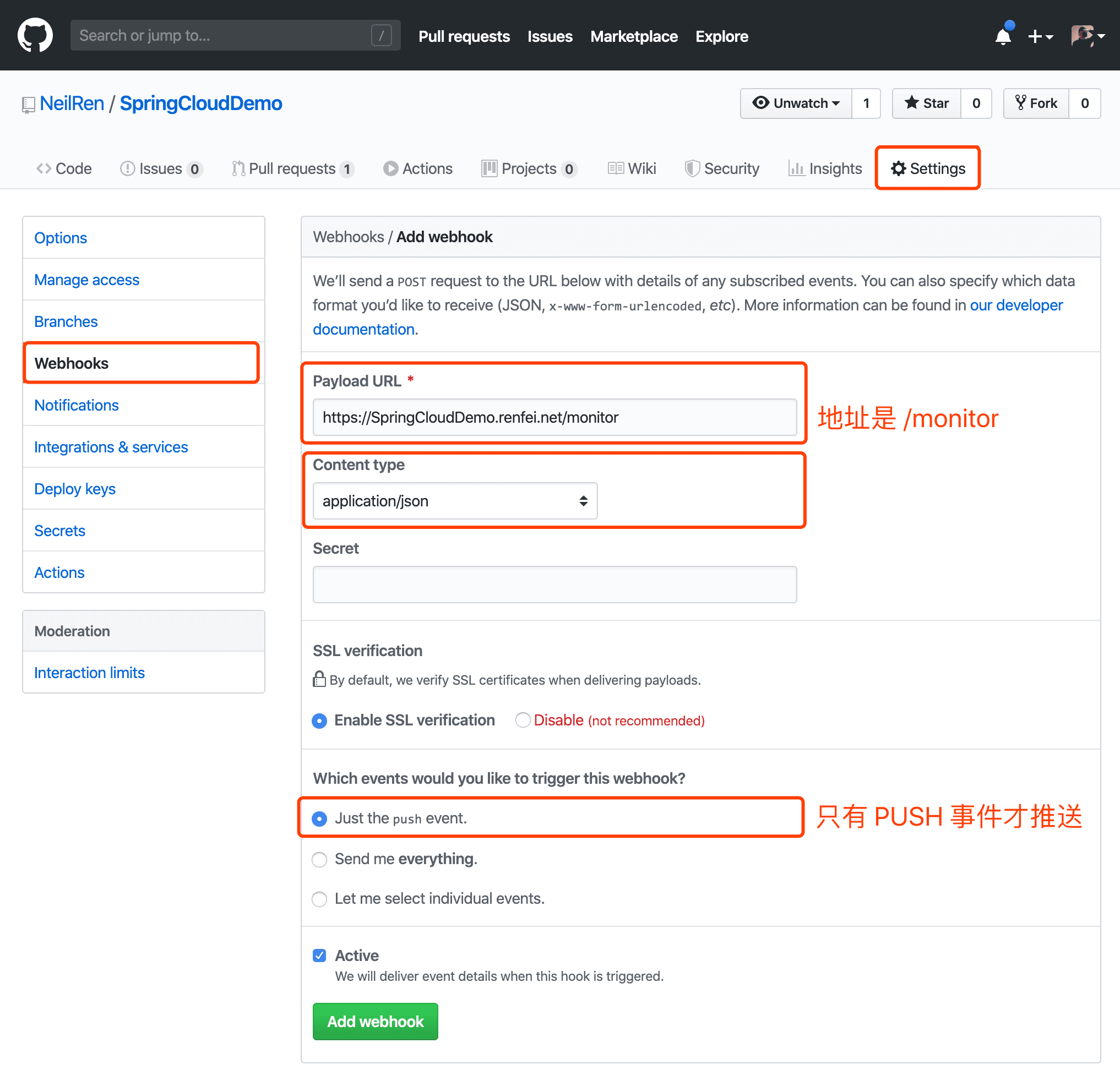Switch to the Insights tab

tap(825, 168)
